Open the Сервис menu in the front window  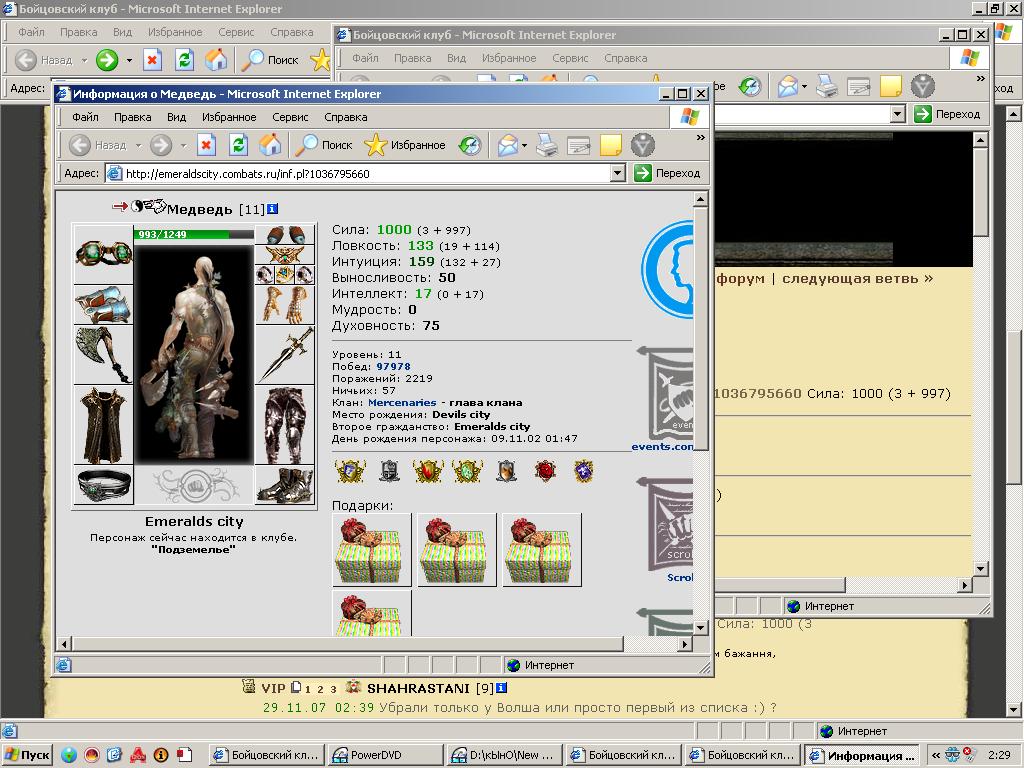(x=290, y=118)
